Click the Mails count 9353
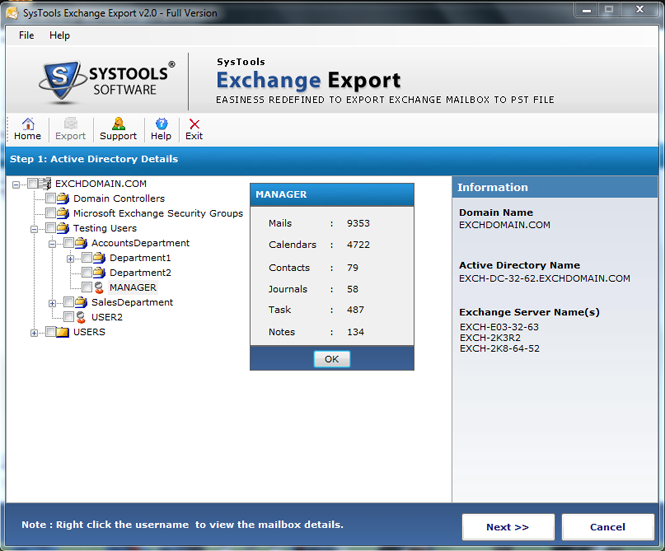 [x=358, y=223]
